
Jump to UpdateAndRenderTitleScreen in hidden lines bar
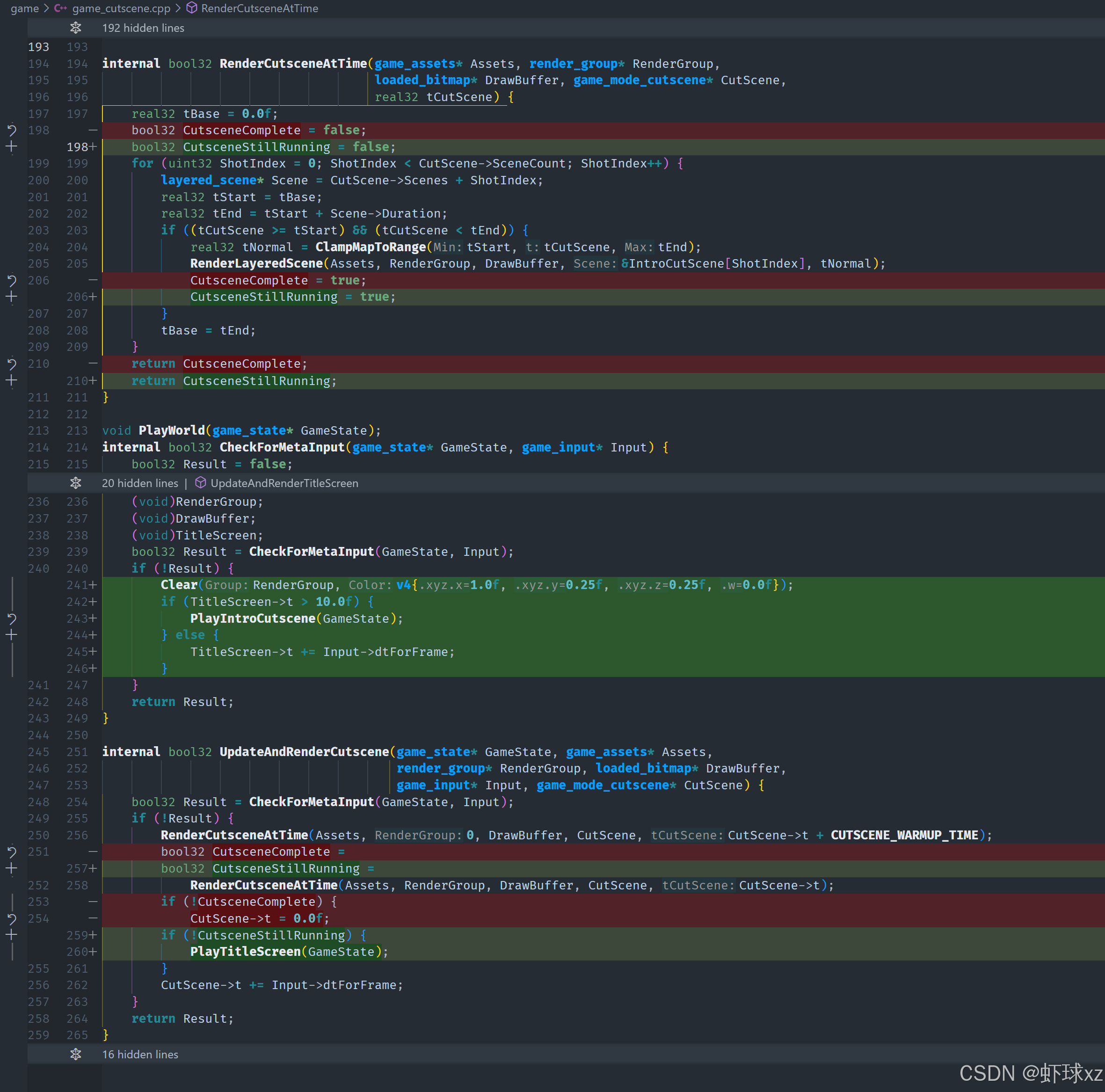(284, 483)
